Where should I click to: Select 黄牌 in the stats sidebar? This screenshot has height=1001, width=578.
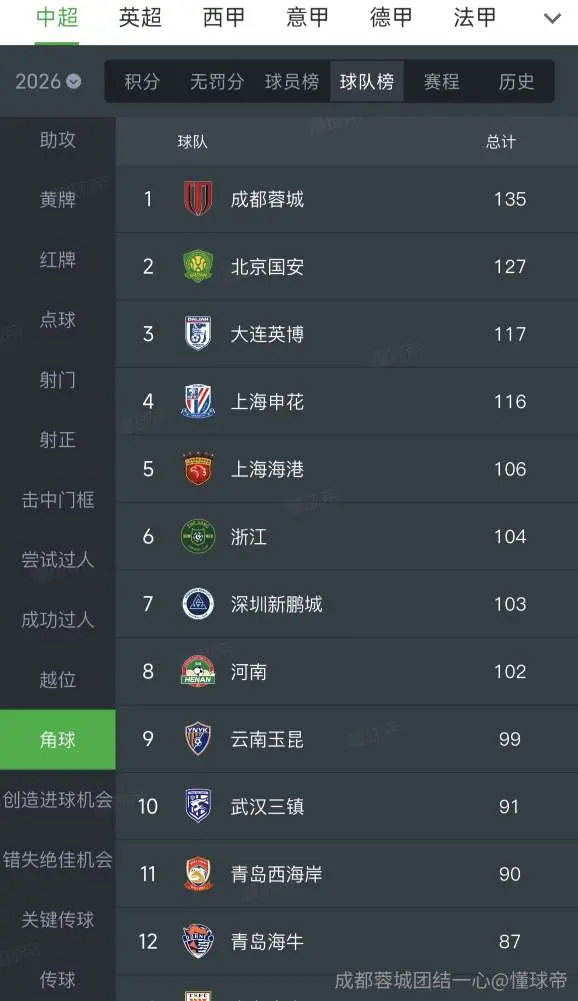coord(57,199)
